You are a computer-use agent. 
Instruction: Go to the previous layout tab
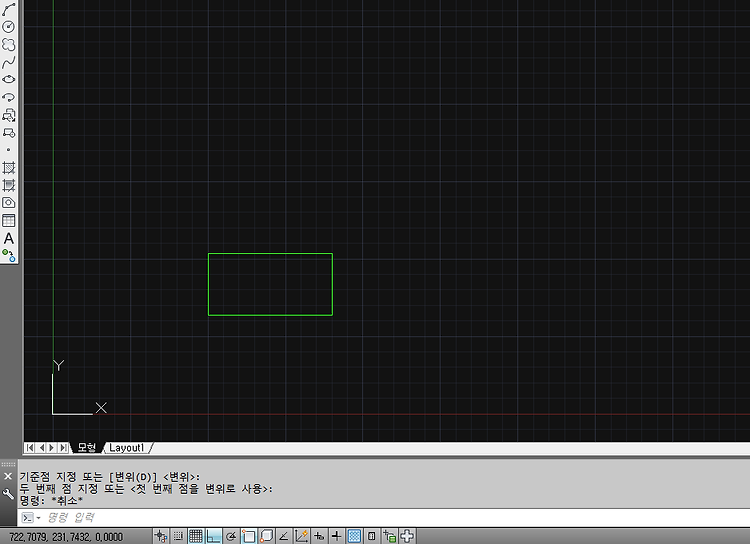(41, 448)
